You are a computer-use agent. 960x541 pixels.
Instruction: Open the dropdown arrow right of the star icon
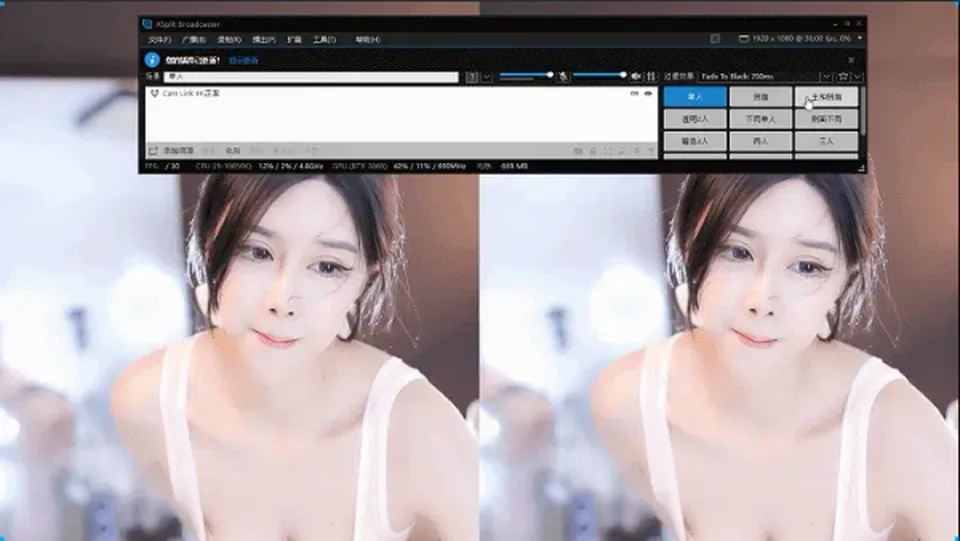tap(857, 76)
